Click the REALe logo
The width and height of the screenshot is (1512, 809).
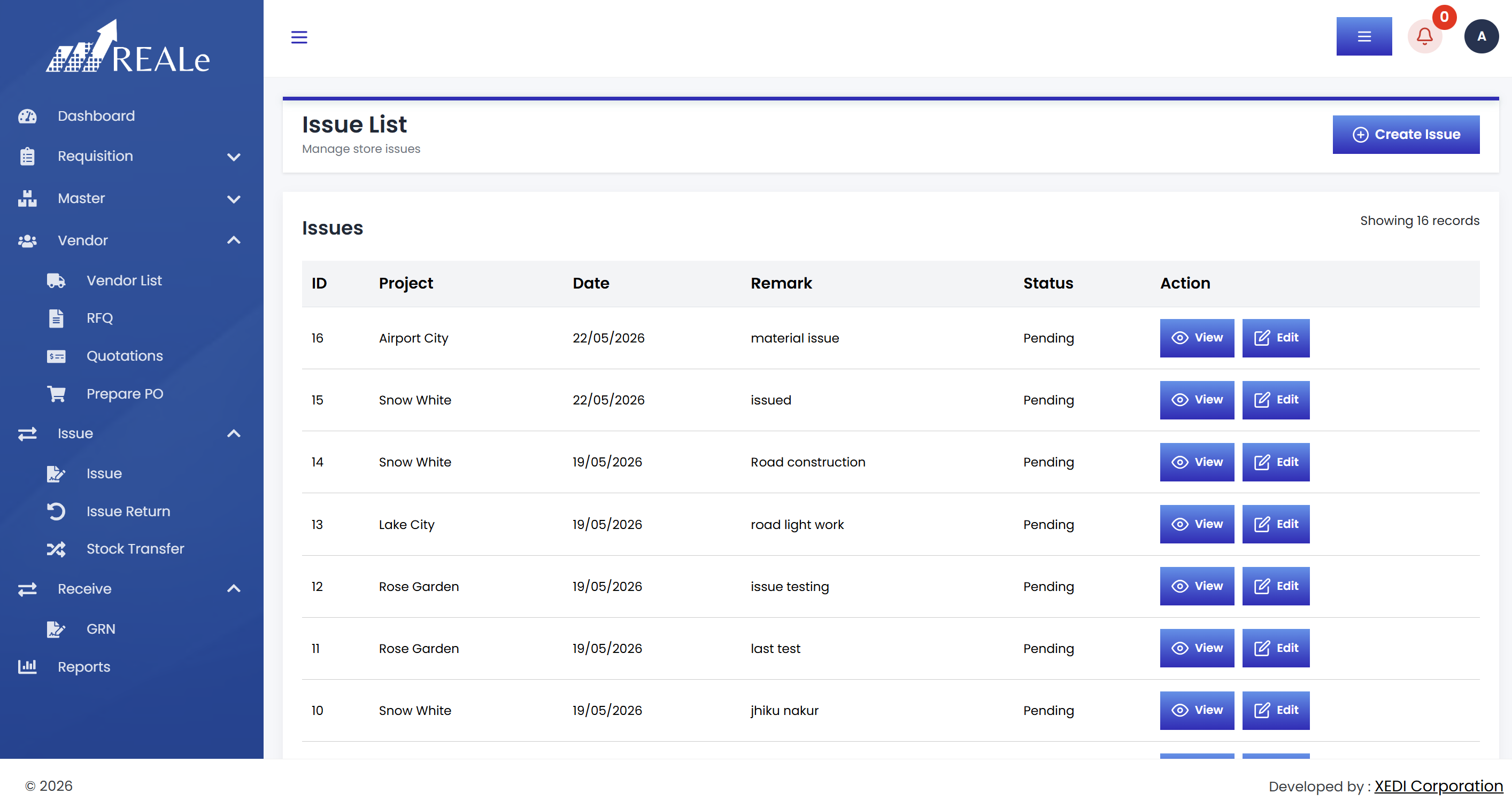point(128,46)
